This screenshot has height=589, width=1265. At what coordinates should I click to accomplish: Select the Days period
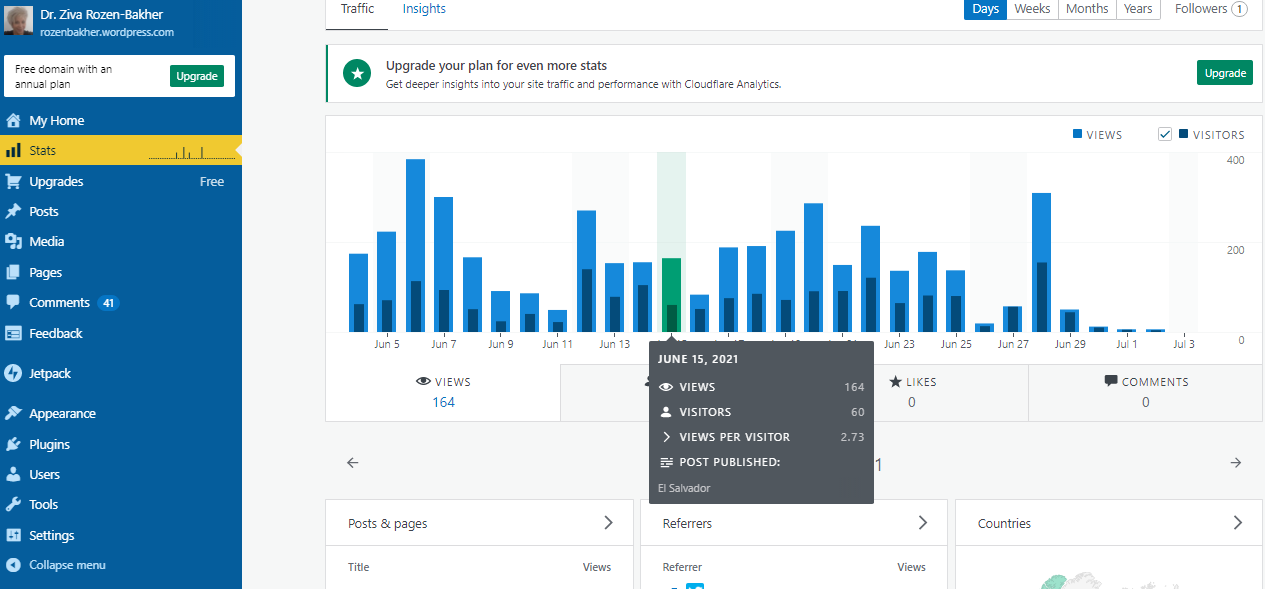pos(985,9)
